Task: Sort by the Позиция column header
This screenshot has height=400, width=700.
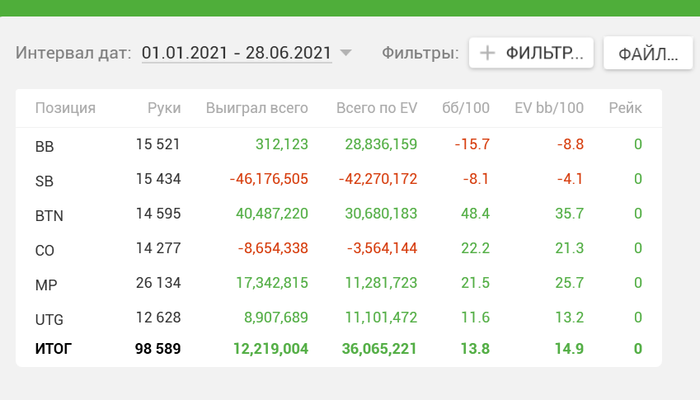Action: point(65,108)
